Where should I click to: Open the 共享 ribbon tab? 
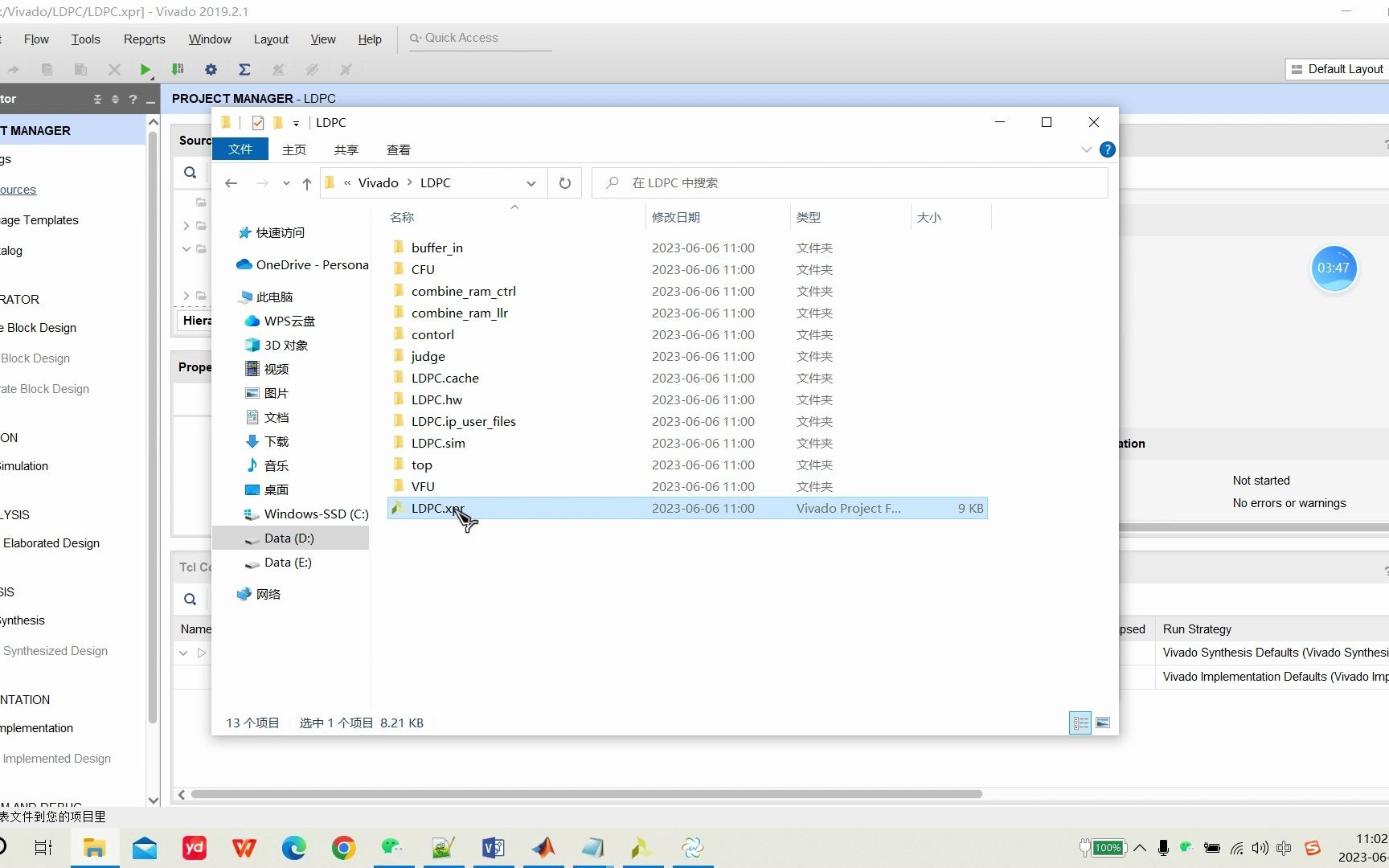pos(346,149)
